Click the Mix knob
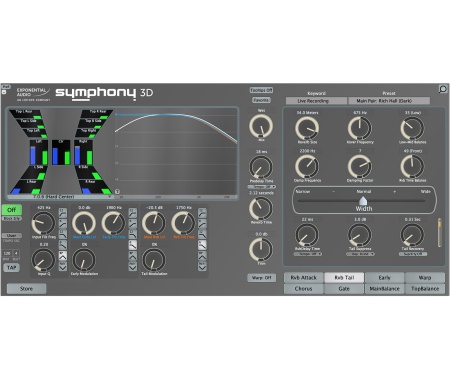Image resolution: width=450 pixels, height=380 pixels. pyautogui.click(x=261, y=126)
